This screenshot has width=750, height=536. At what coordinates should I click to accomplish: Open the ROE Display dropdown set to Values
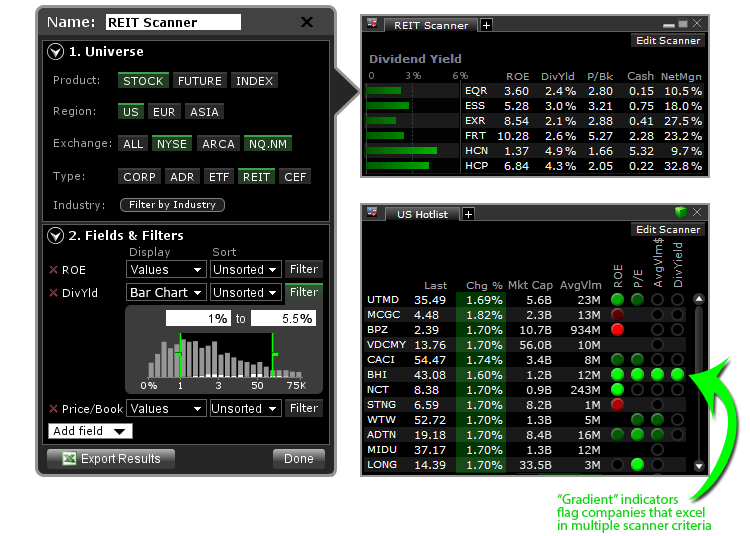pyautogui.click(x=166, y=270)
